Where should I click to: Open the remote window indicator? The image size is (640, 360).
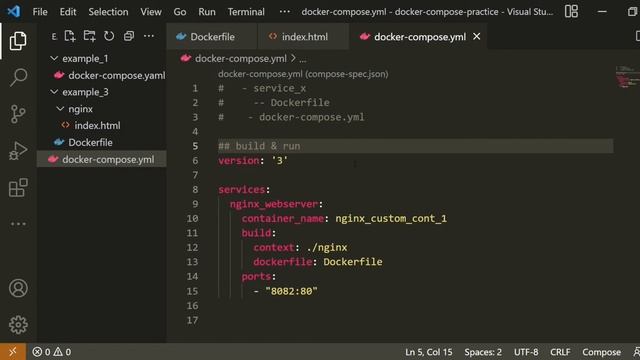(13, 351)
